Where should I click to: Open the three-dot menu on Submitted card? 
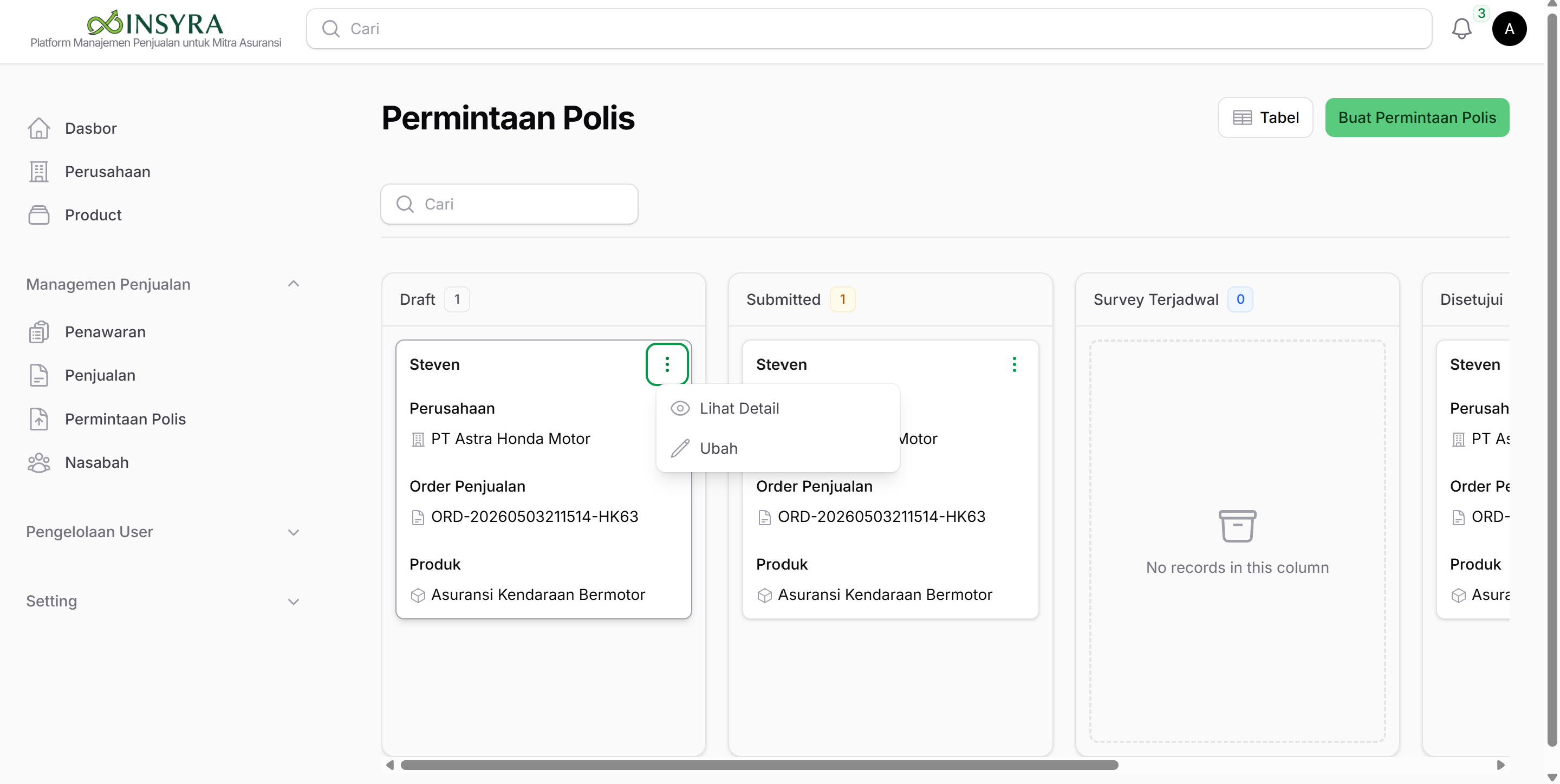(1014, 364)
